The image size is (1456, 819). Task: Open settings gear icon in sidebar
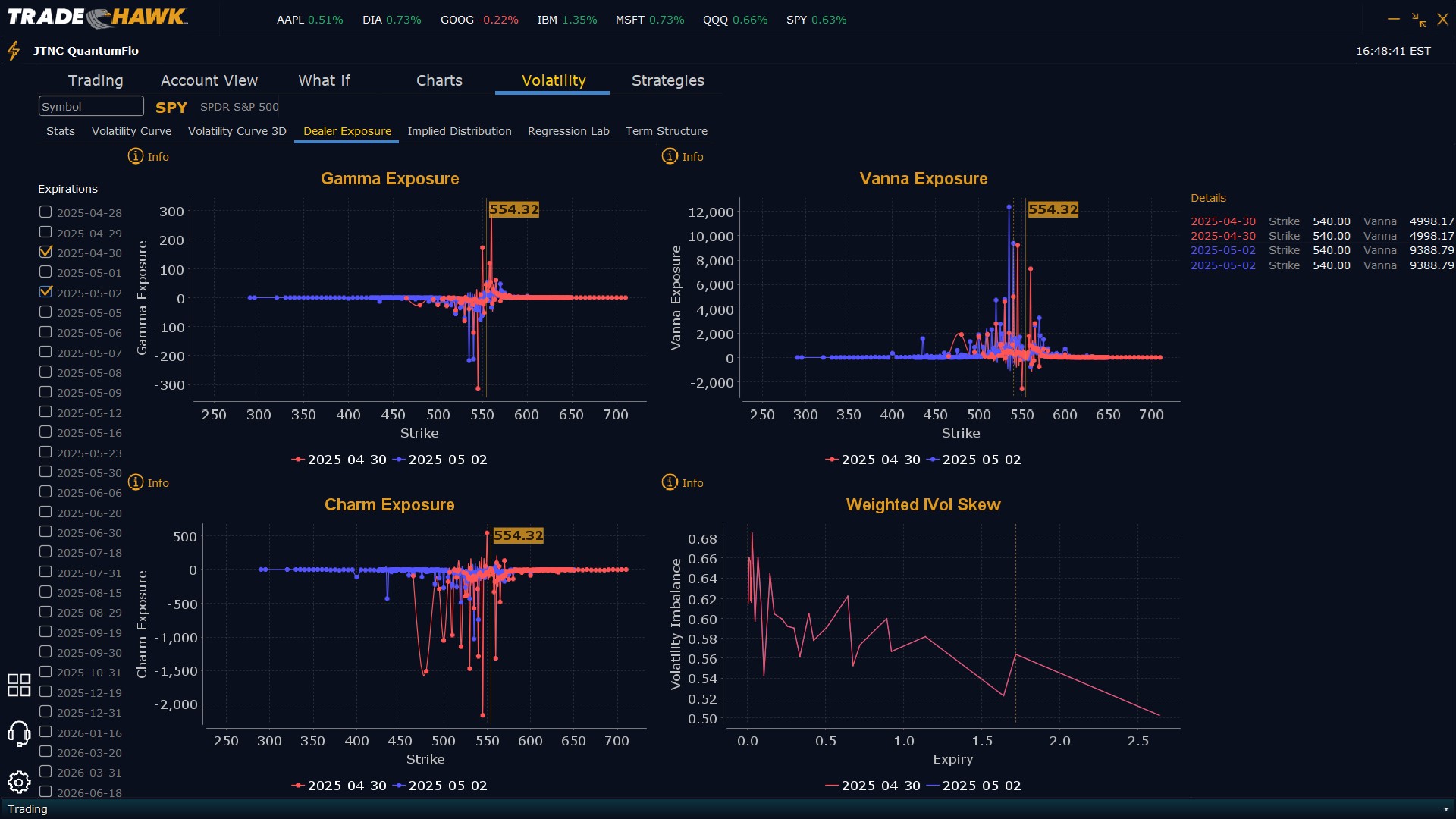tap(19, 782)
